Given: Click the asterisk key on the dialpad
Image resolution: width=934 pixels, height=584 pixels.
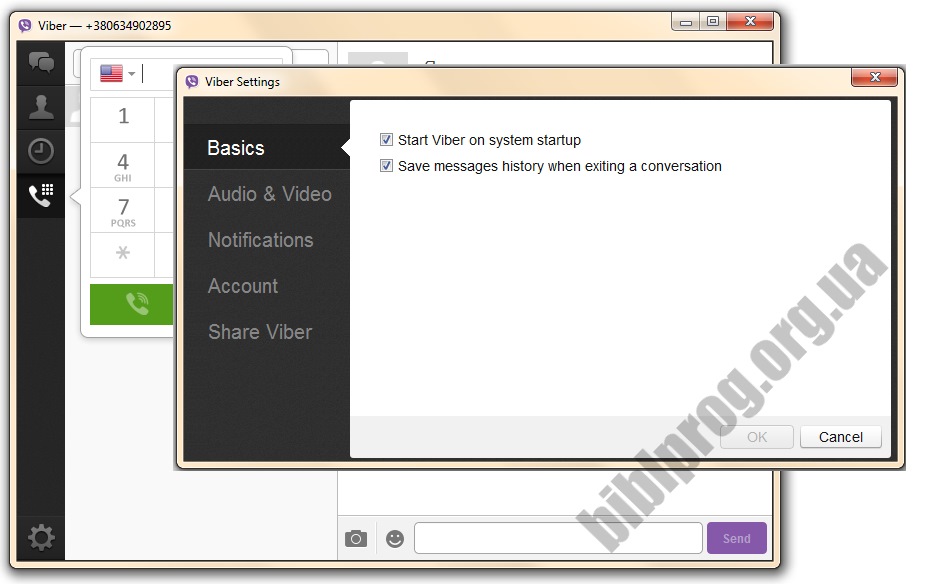Looking at the screenshot, I should pyautogui.click(x=123, y=255).
